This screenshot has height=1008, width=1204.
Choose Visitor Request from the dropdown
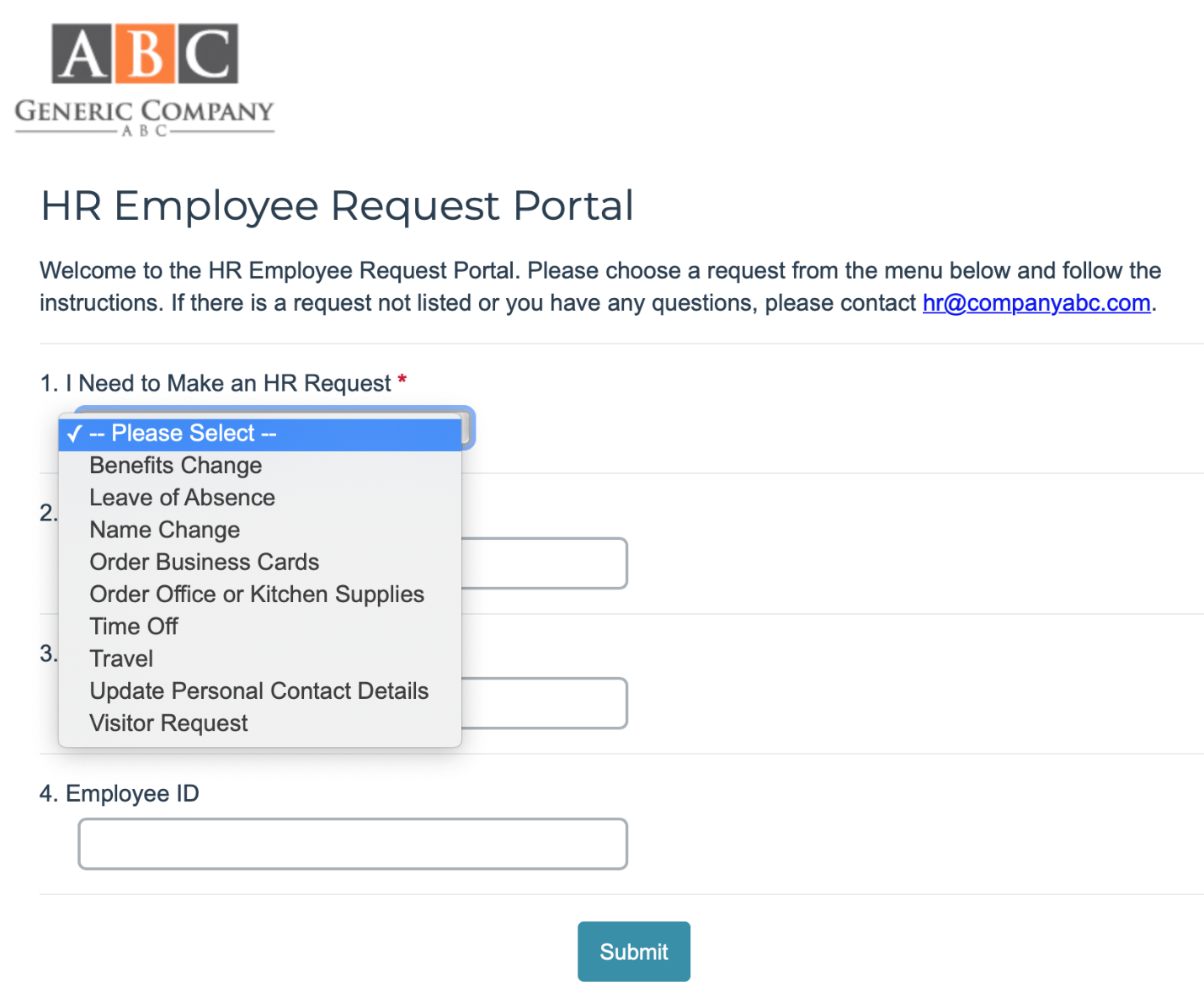pyautogui.click(x=168, y=723)
